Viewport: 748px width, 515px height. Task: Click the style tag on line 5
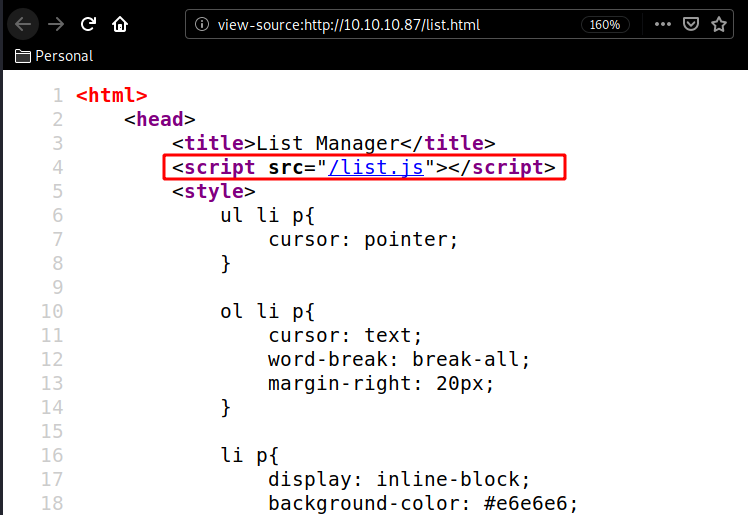(x=214, y=191)
